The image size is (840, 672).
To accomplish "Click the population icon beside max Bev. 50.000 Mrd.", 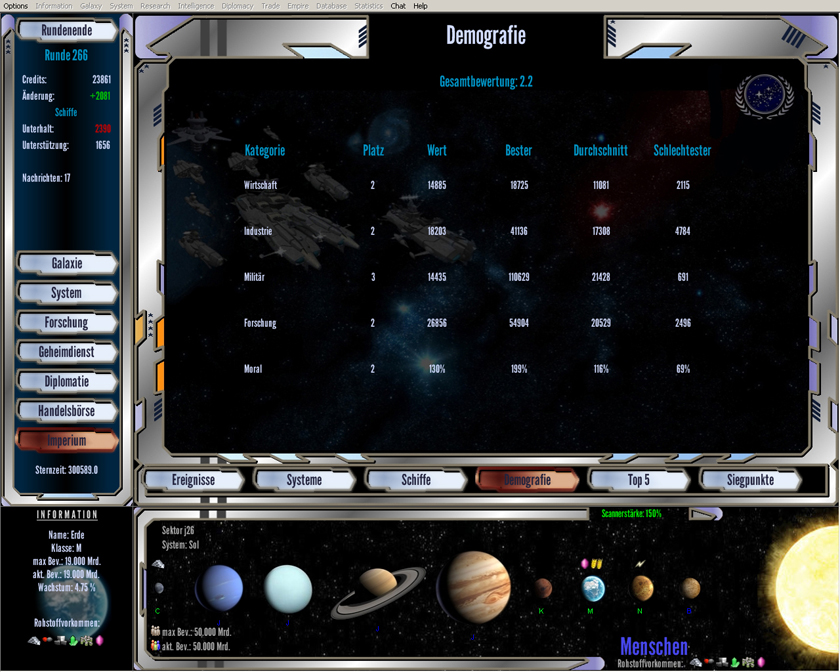I will click(156, 631).
